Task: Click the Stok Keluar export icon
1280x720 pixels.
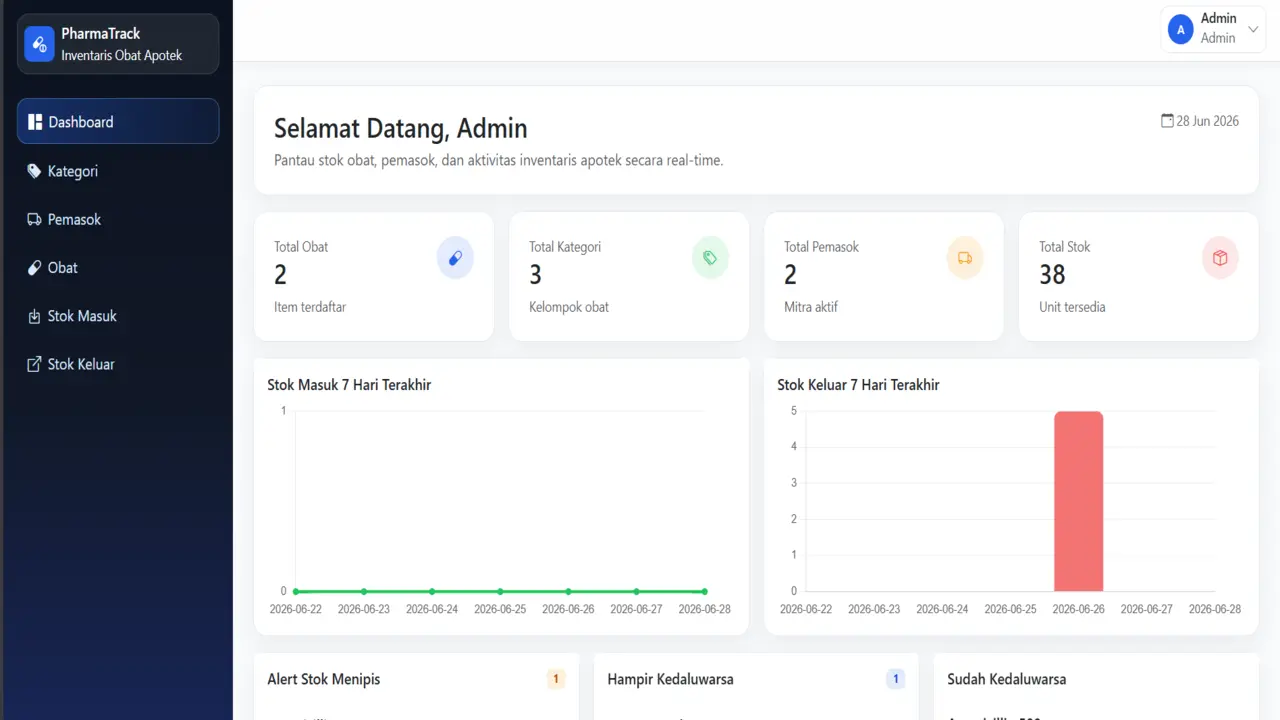Action: click(34, 364)
